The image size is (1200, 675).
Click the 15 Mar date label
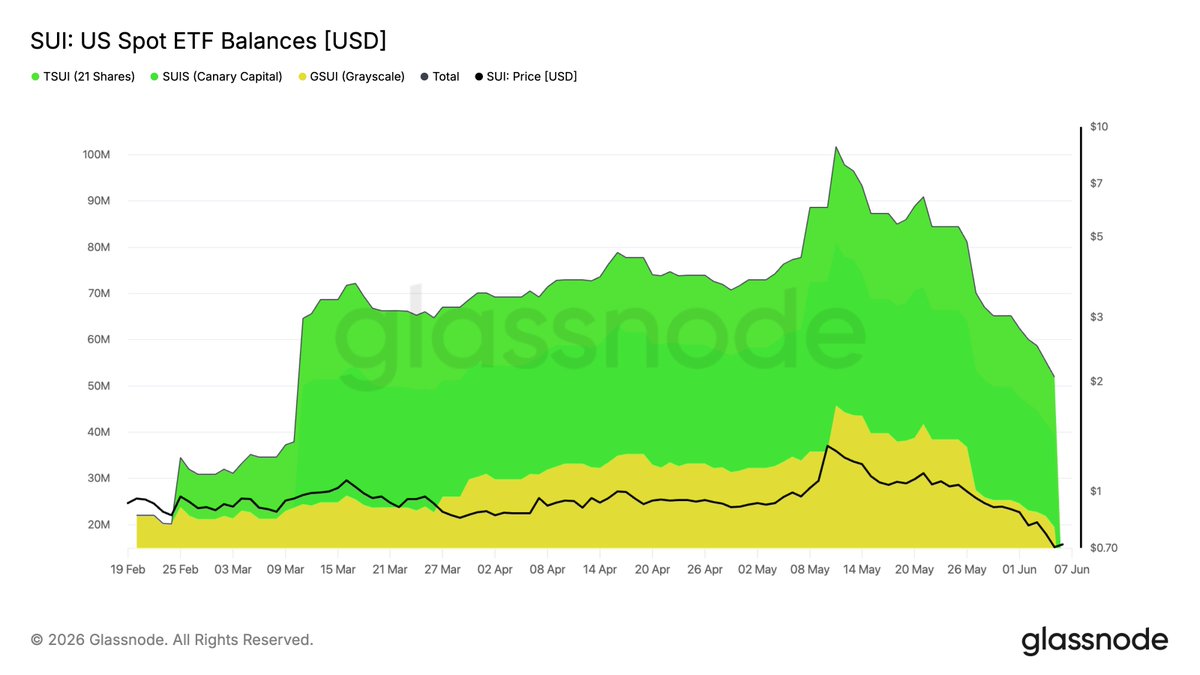click(x=337, y=569)
